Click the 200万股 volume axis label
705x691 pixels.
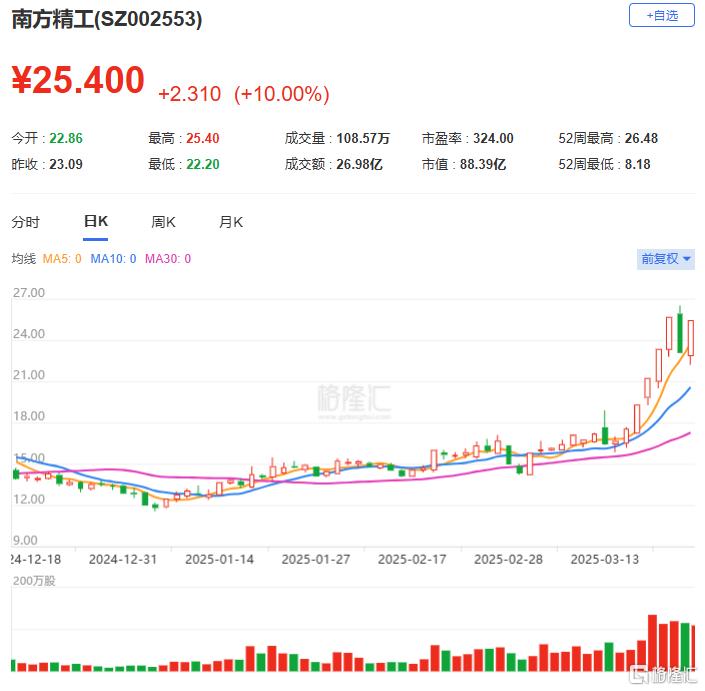tap(34, 581)
